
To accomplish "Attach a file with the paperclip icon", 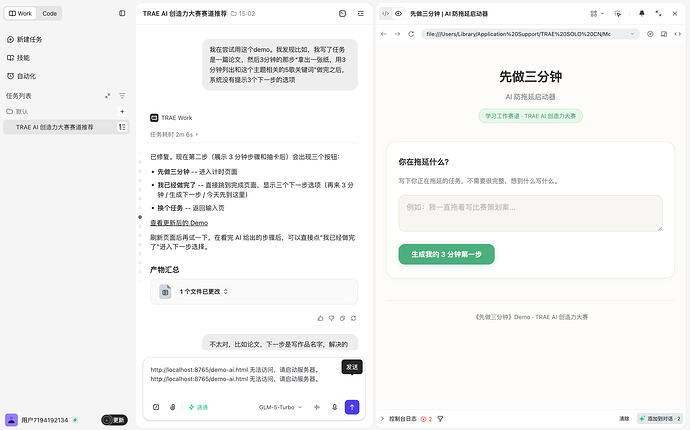I will click(x=172, y=407).
